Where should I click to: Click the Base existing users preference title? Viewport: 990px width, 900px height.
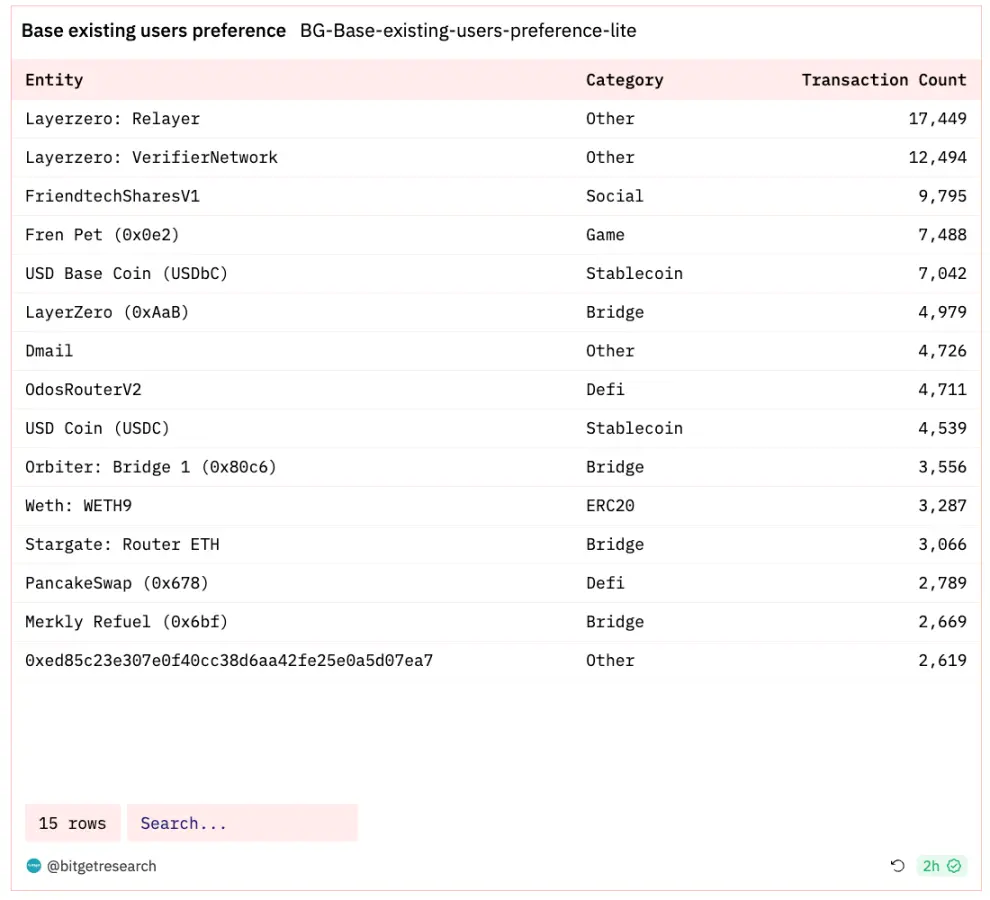pyautogui.click(x=154, y=31)
